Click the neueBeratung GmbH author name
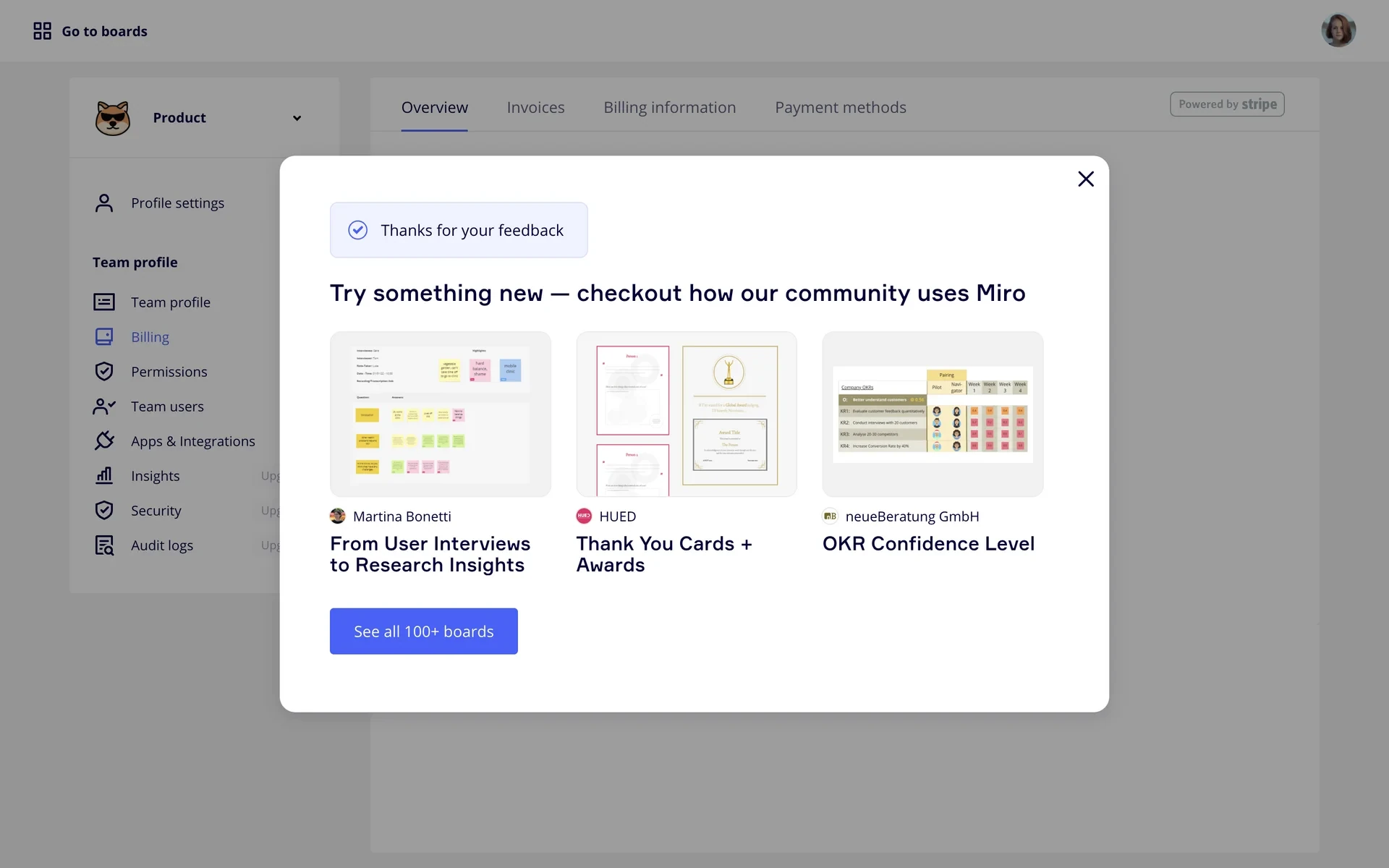Image resolution: width=1389 pixels, height=868 pixels. [912, 516]
